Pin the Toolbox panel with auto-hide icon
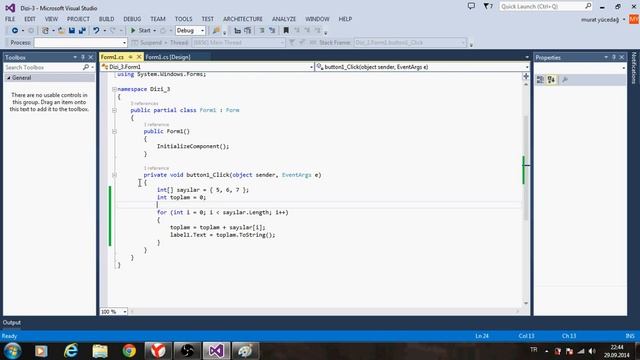640x360 pixels. (83, 58)
